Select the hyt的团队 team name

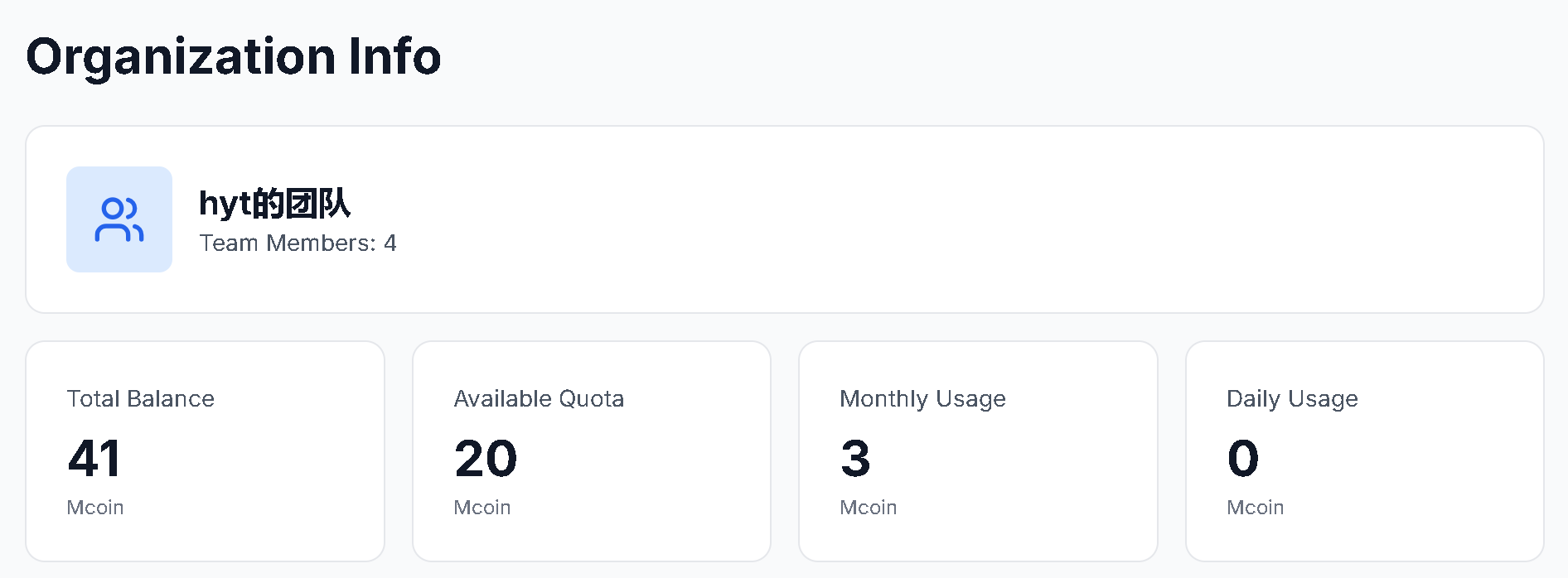point(274,204)
